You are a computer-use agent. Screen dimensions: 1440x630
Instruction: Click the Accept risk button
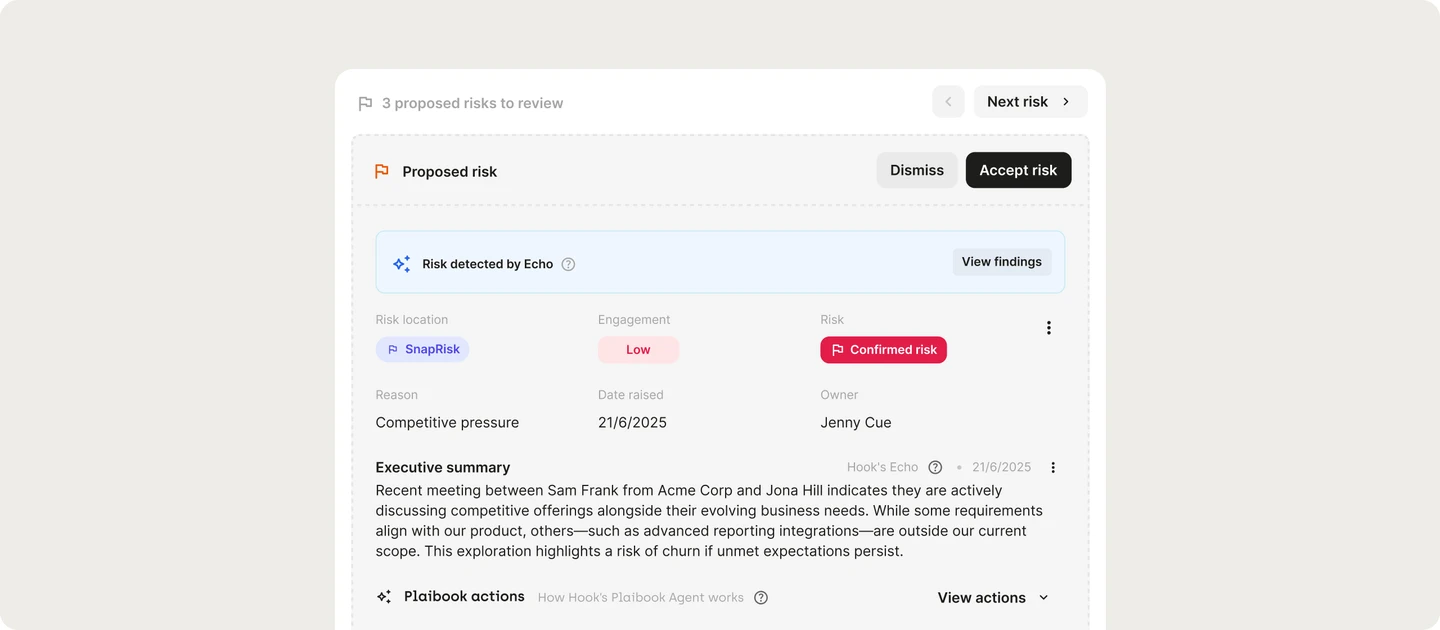tap(1018, 170)
